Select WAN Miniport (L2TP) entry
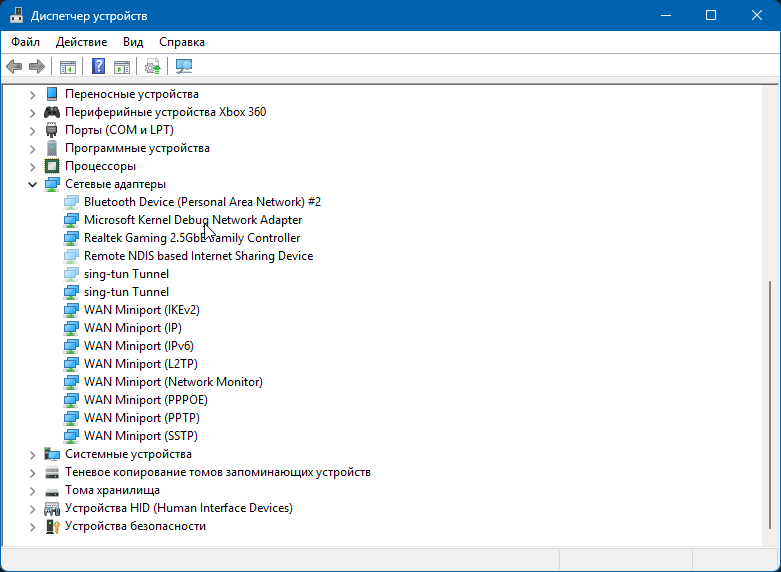The image size is (781, 572). [x=140, y=364]
